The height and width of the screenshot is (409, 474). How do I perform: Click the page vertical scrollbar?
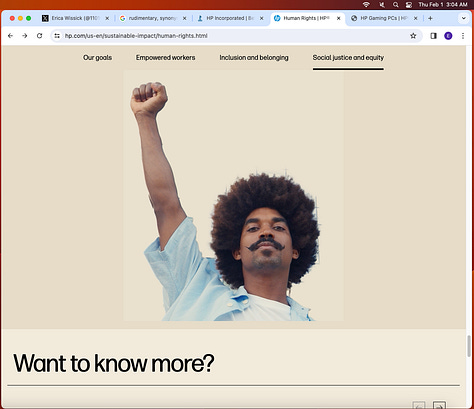469,346
